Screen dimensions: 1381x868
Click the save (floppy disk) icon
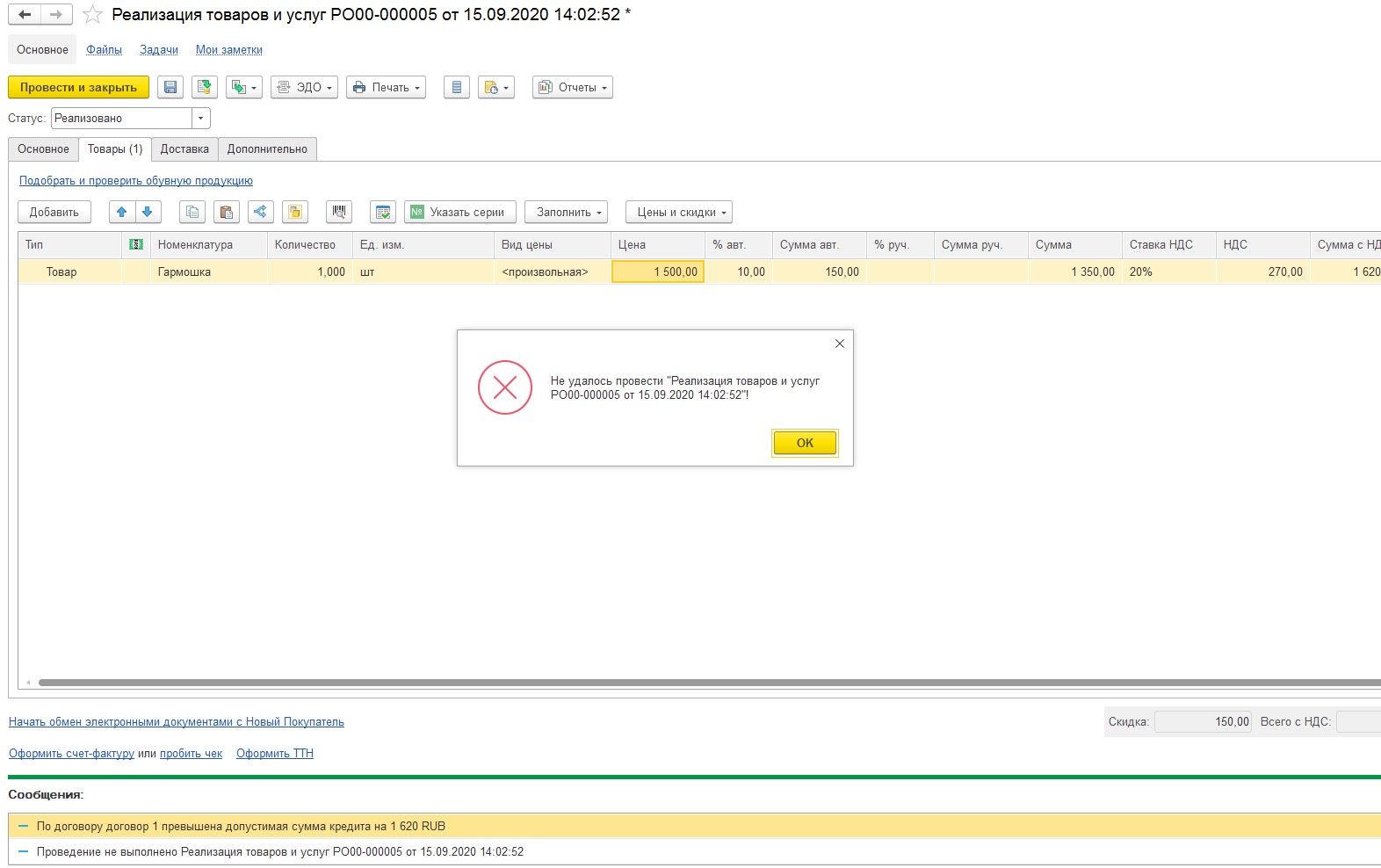[170, 88]
